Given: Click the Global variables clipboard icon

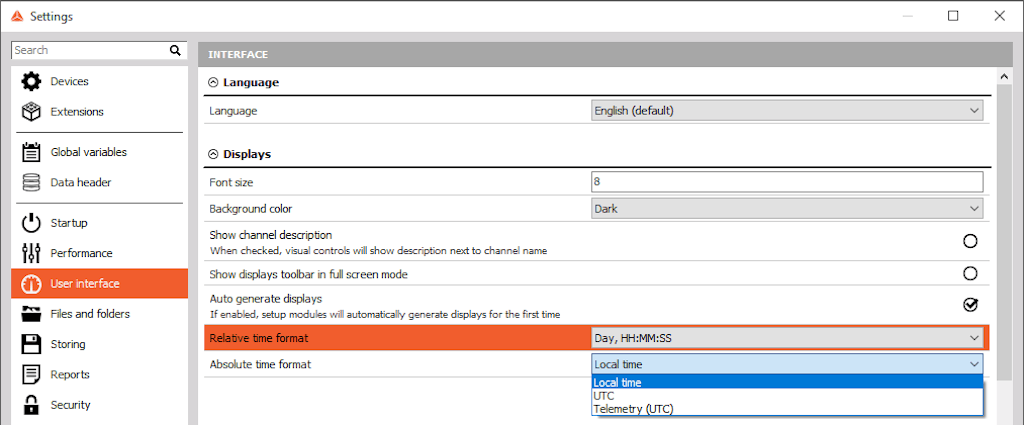Looking at the screenshot, I should pos(31,152).
